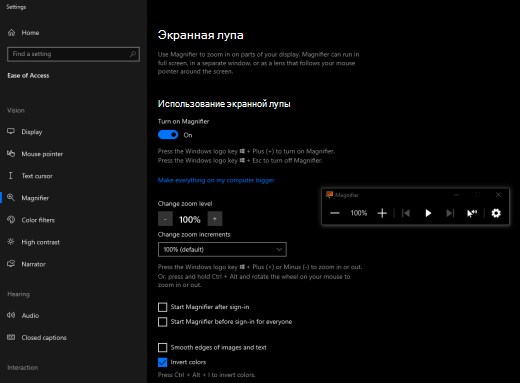520x383 pixels.
Task: Select the Color filters page
Action: 38,220
